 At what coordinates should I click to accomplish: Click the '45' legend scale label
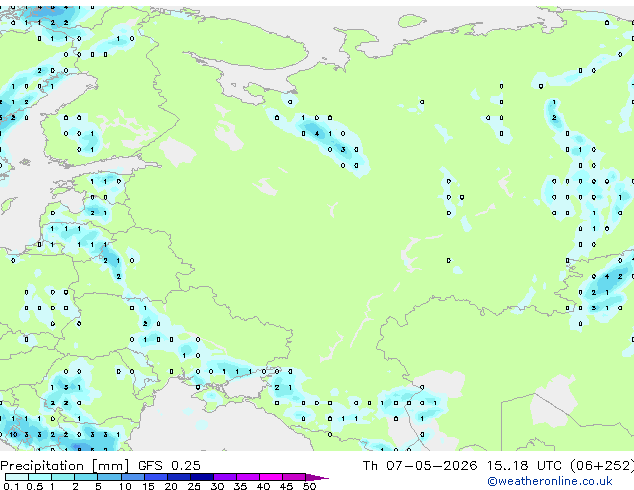(x=286, y=486)
